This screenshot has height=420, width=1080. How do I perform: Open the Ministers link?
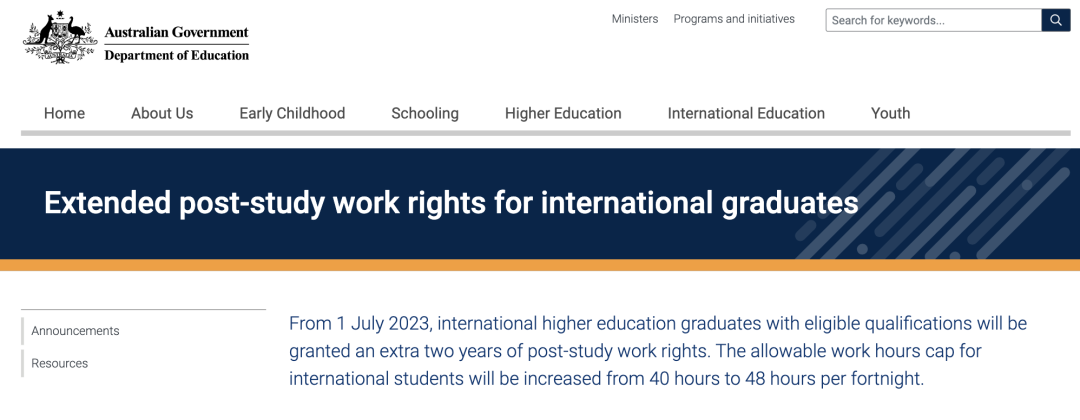pyautogui.click(x=635, y=19)
